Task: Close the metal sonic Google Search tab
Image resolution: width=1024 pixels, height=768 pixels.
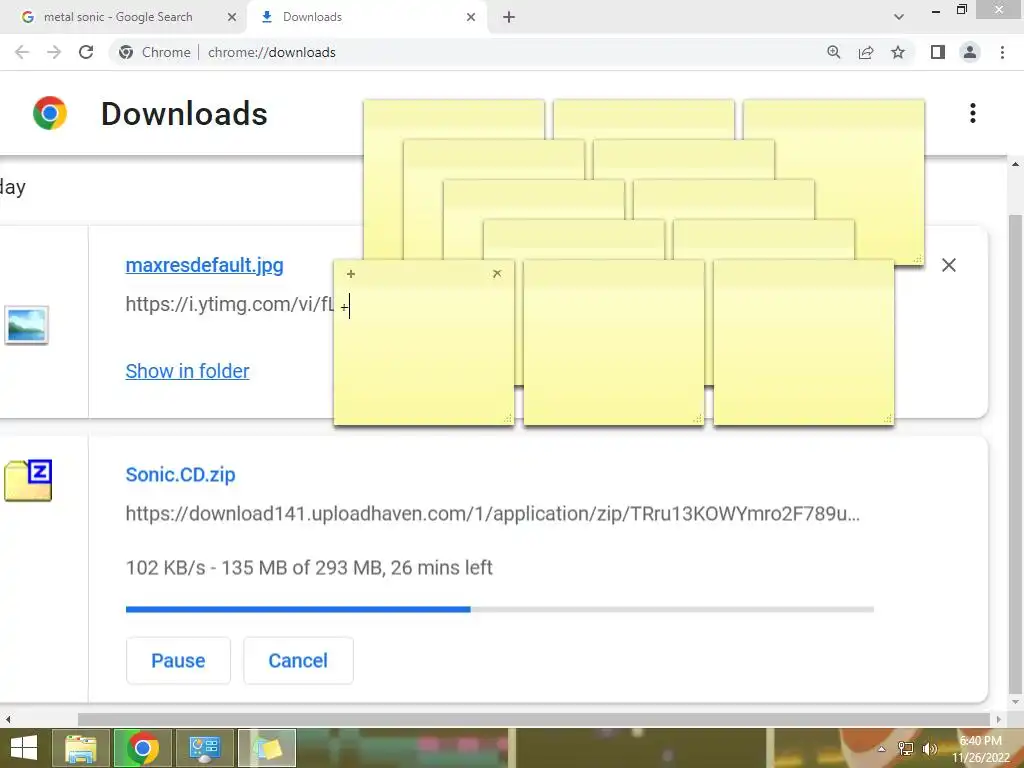Action: [x=232, y=17]
